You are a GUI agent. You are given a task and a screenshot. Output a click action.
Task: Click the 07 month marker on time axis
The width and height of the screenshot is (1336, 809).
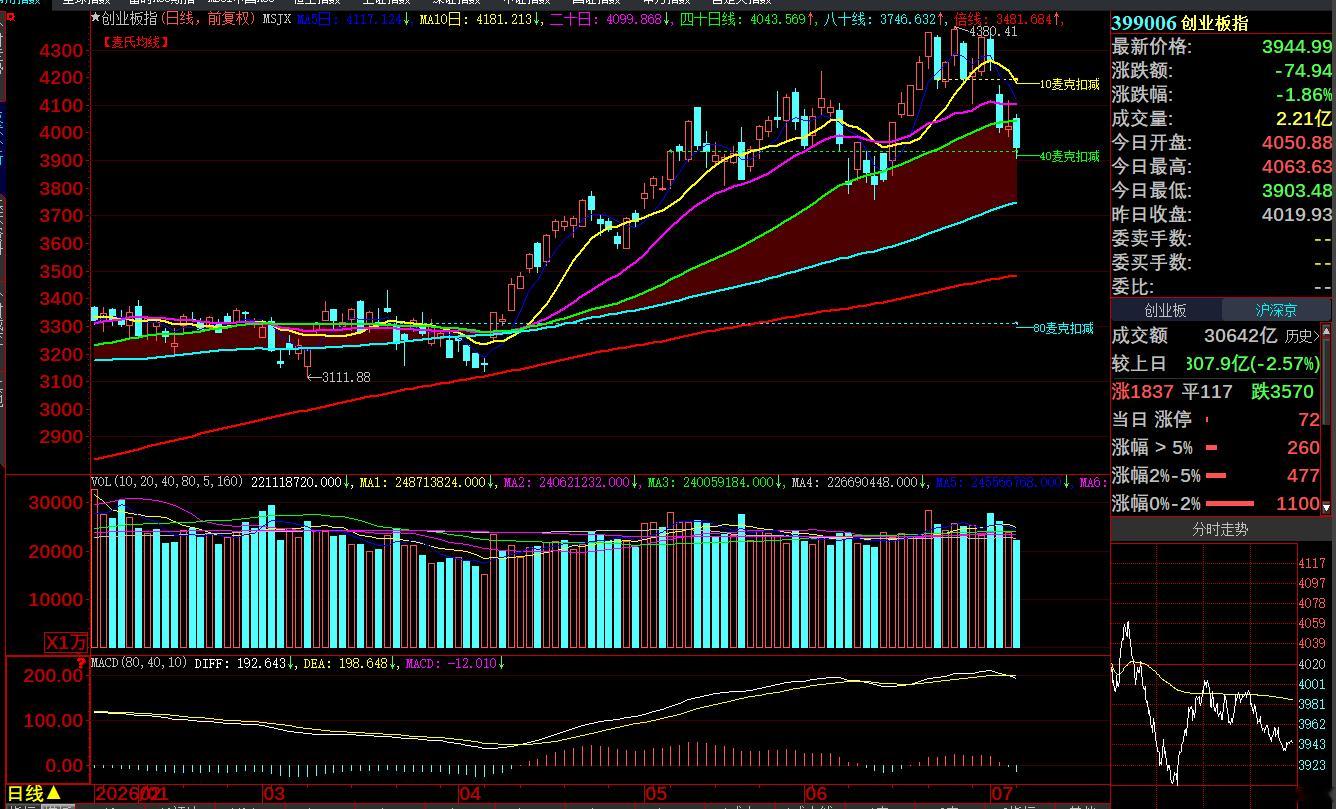pos(1004,794)
